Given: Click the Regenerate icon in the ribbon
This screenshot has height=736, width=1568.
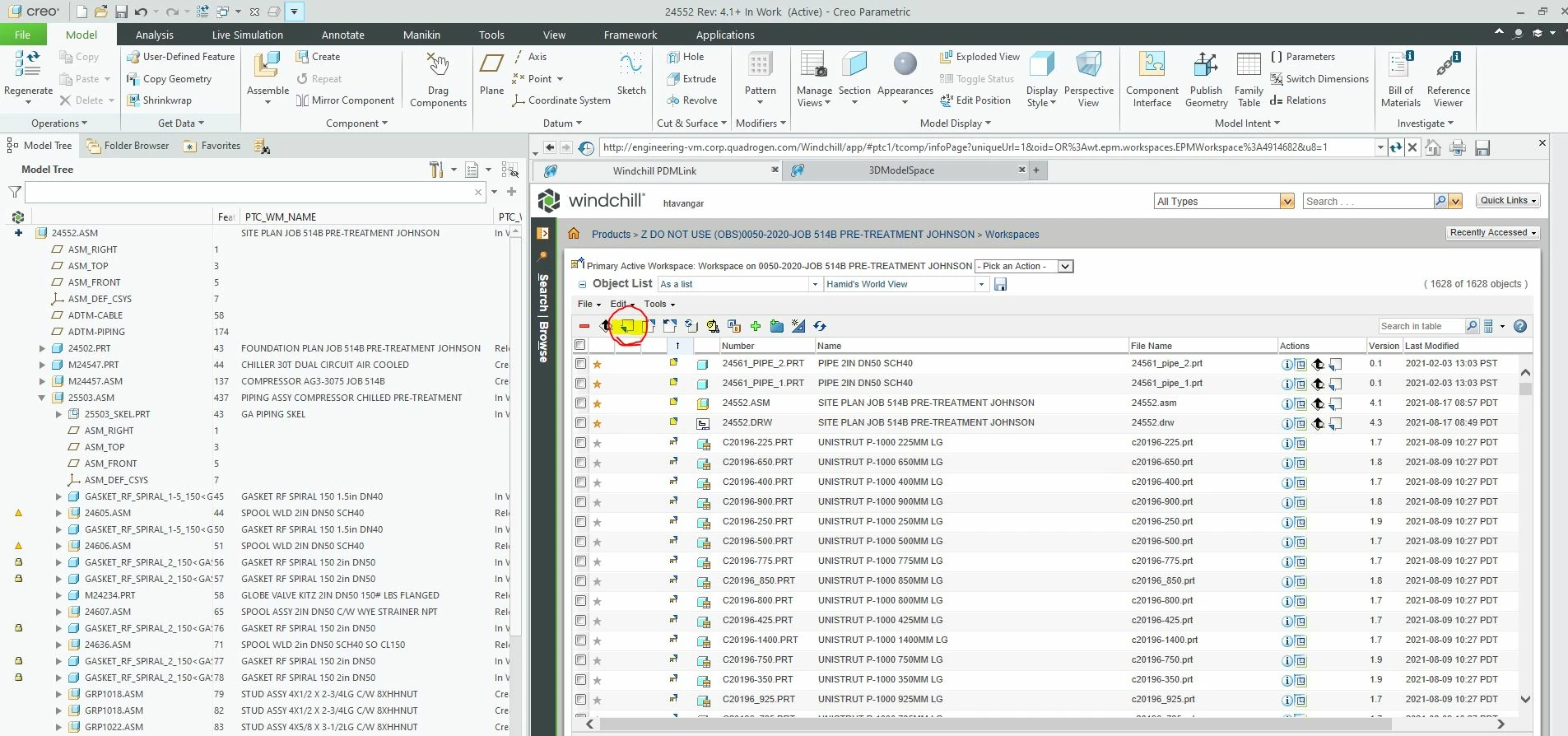Looking at the screenshot, I should tap(28, 65).
